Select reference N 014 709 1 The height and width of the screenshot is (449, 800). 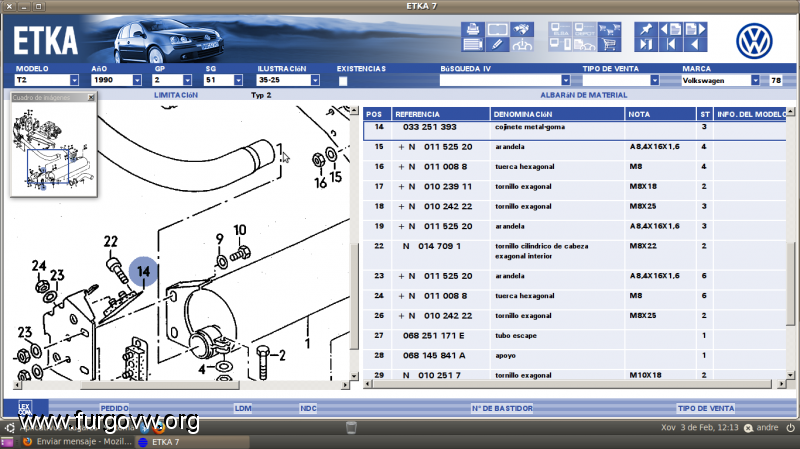click(x=432, y=246)
